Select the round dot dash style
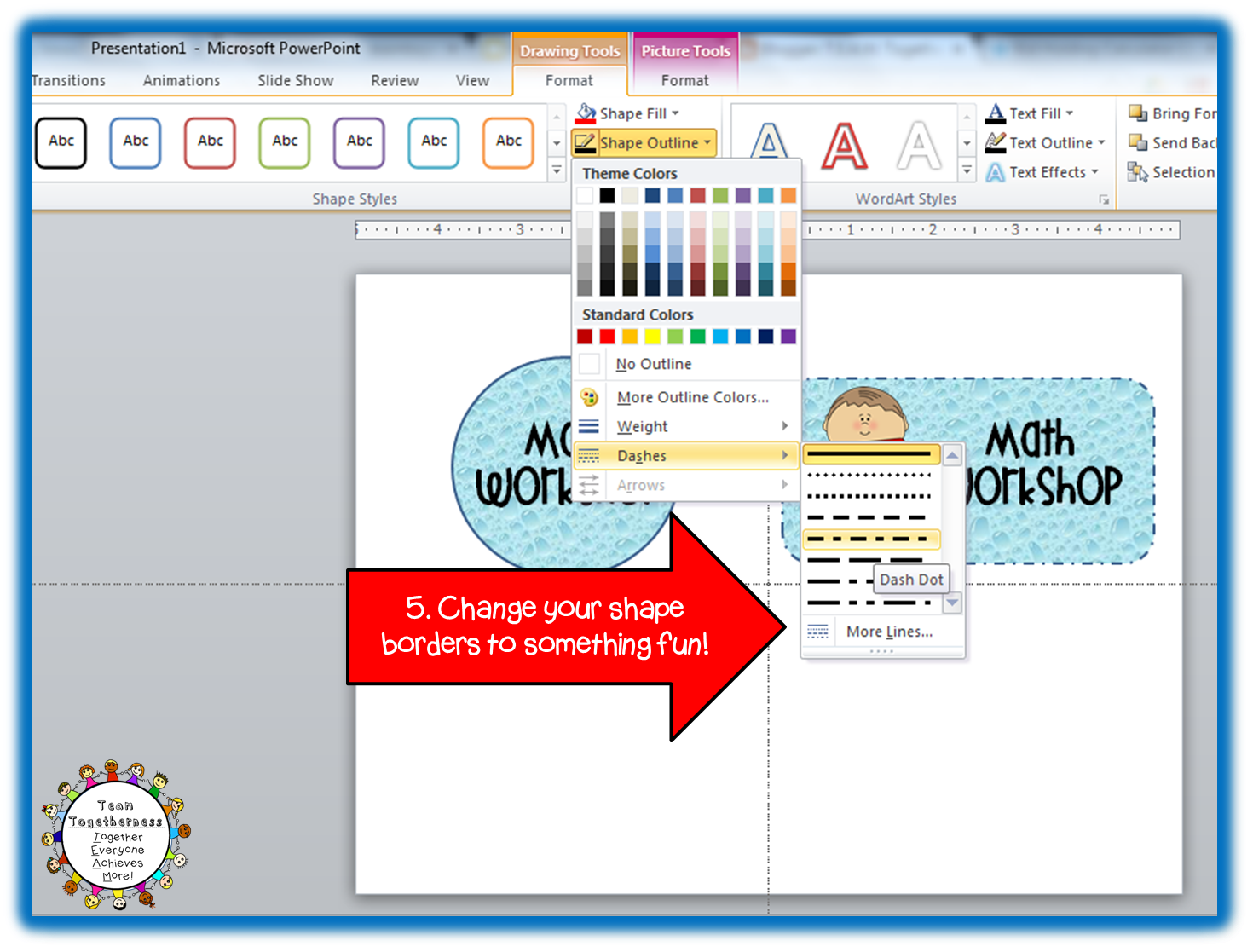The width and height of the screenshot is (1253, 952). point(870,476)
